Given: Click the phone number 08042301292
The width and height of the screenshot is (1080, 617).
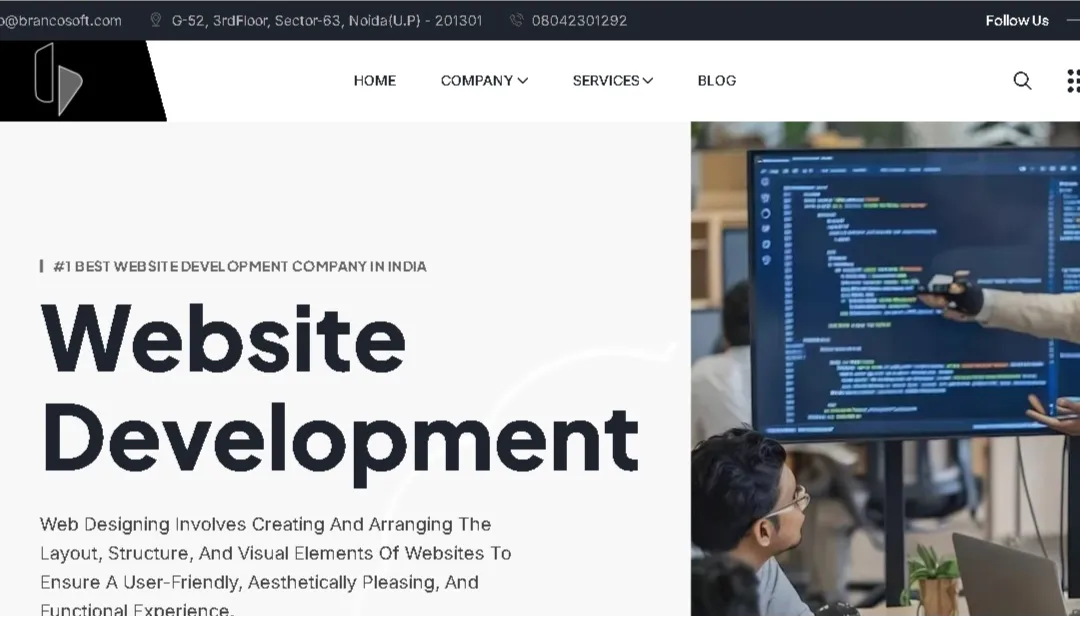Looking at the screenshot, I should coord(579,20).
